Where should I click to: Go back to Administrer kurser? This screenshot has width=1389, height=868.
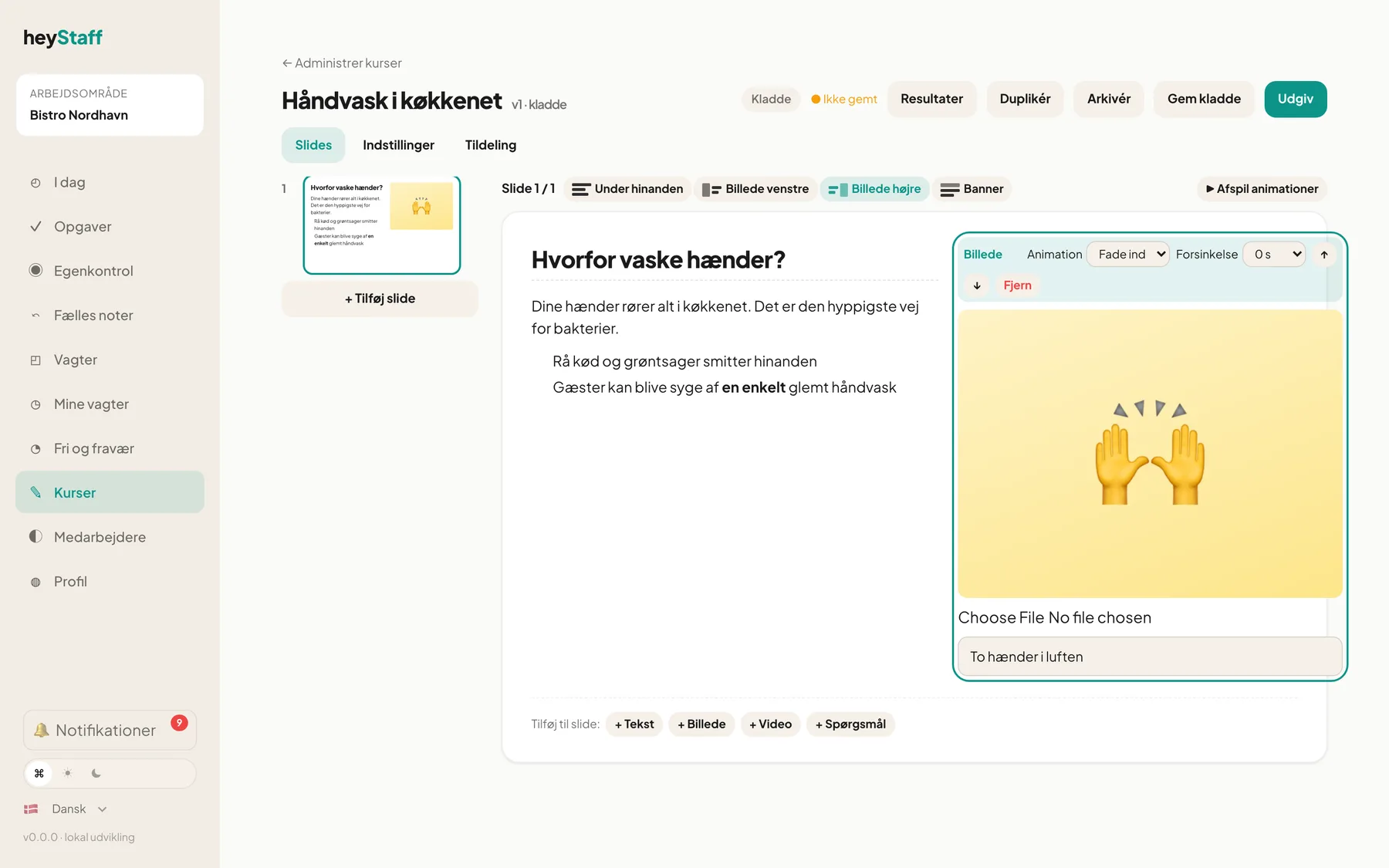coord(342,63)
